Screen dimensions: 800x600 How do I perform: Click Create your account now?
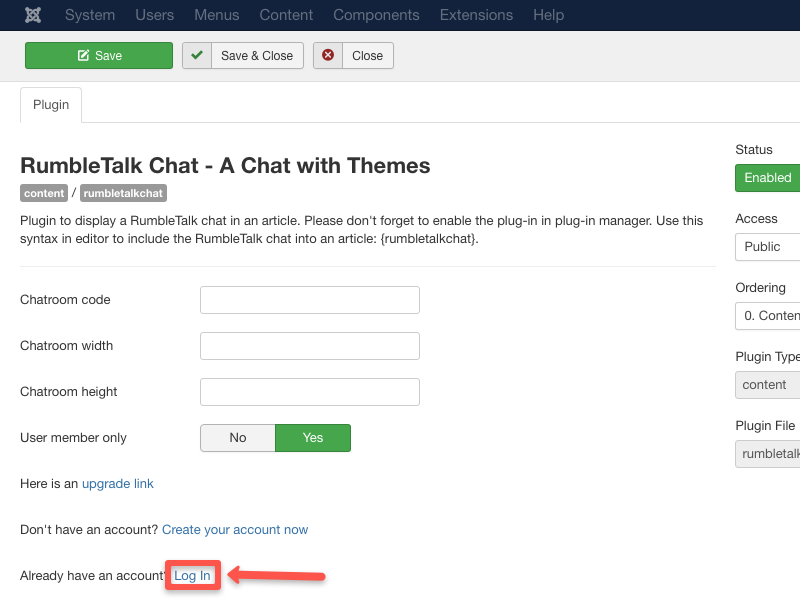pyautogui.click(x=235, y=529)
